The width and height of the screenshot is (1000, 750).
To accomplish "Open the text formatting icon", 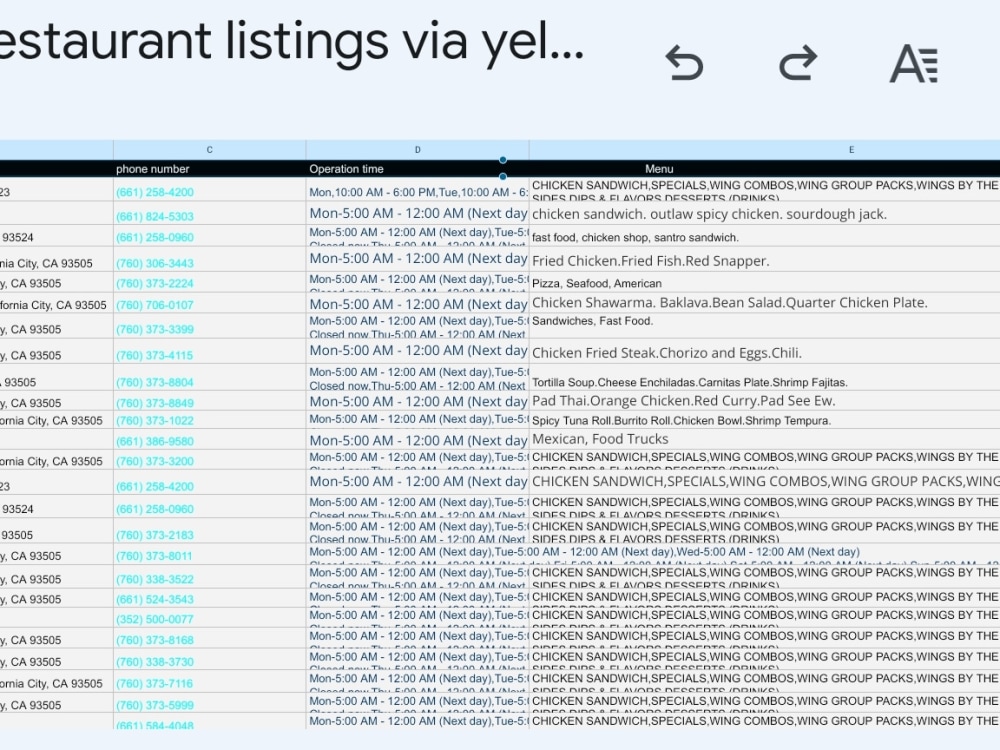I will [914, 64].
